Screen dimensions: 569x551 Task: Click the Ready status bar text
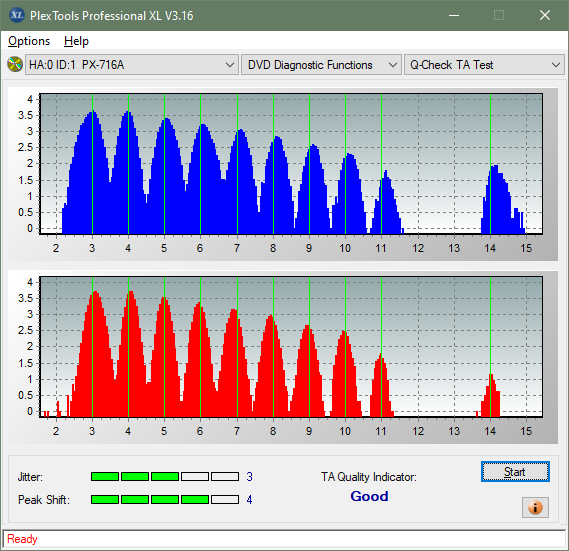[22, 539]
